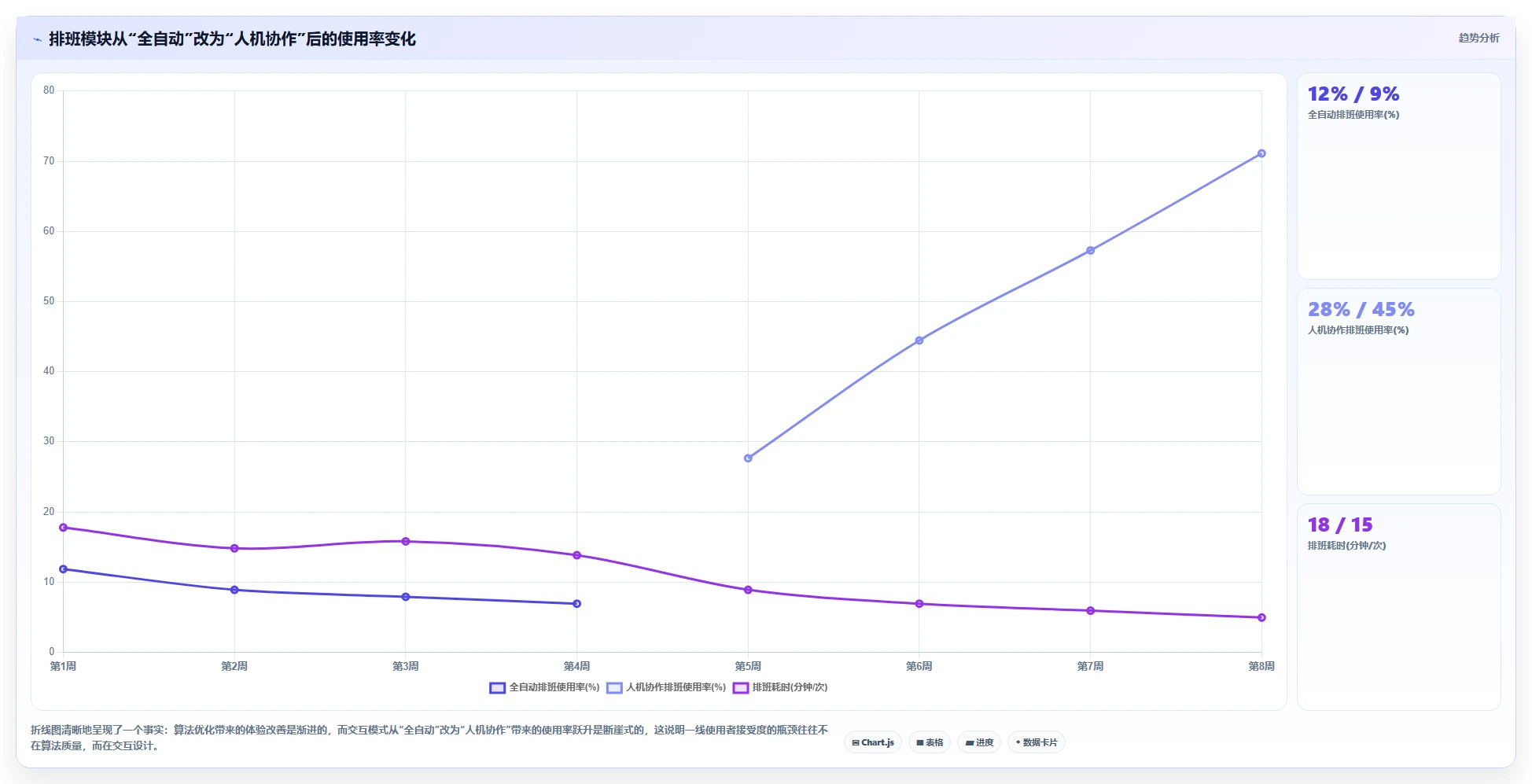Viewport: 1532px width, 784px height.
Task: Click the x-axis label 第5周
Action: coord(748,666)
